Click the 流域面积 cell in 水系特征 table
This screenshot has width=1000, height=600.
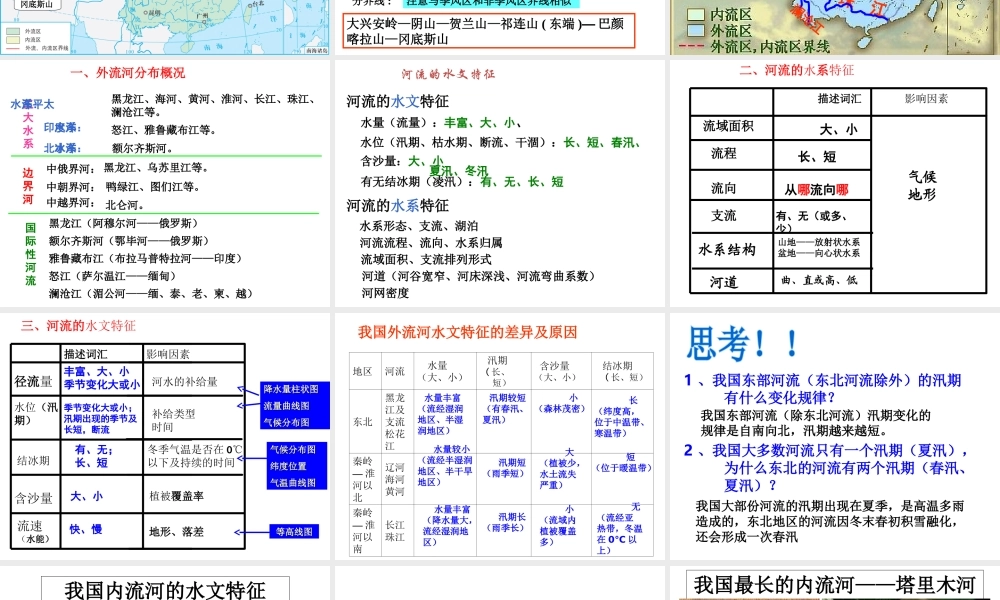(x=732, y=127)
